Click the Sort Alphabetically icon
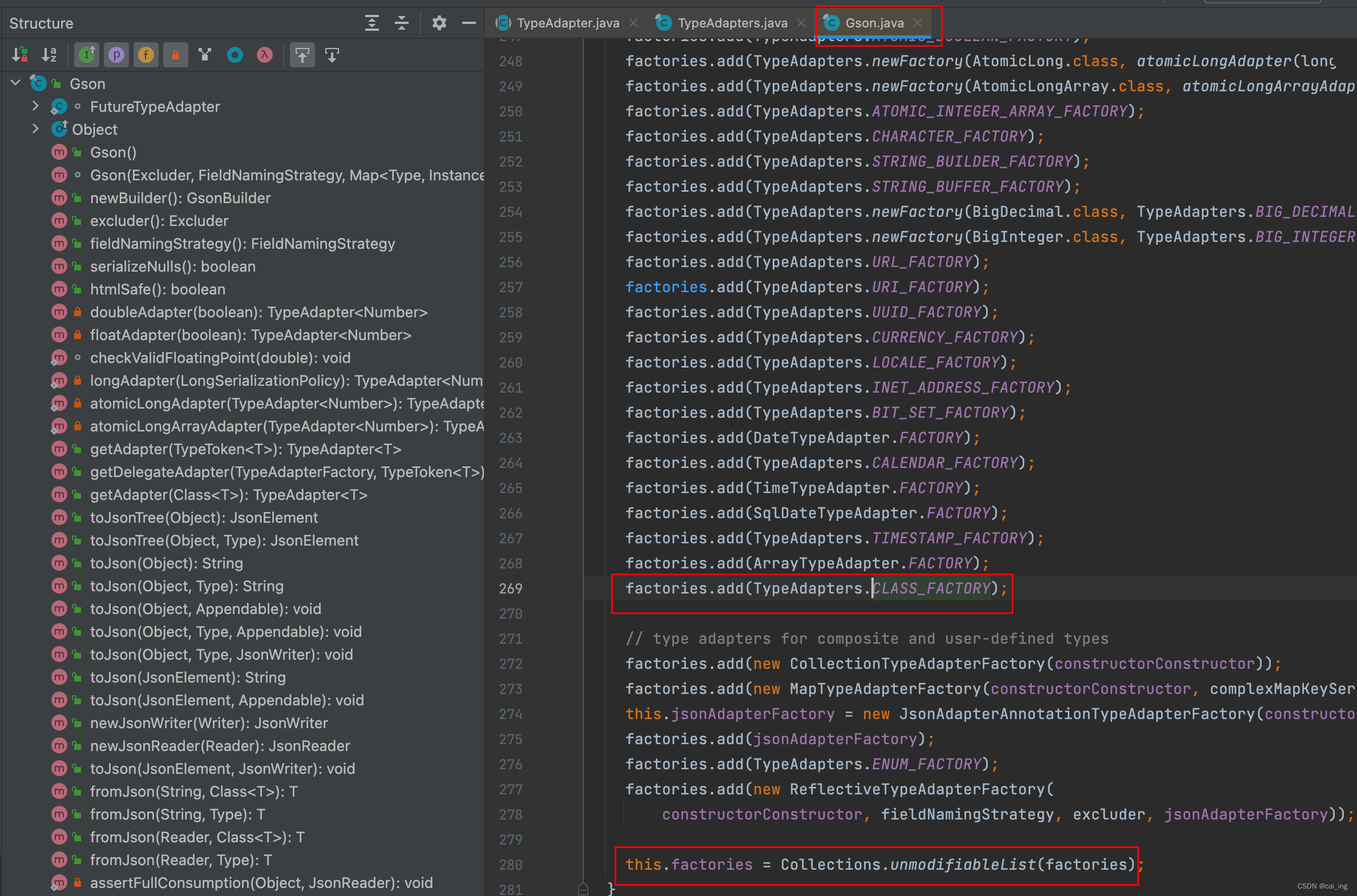 tap(49, 55)
